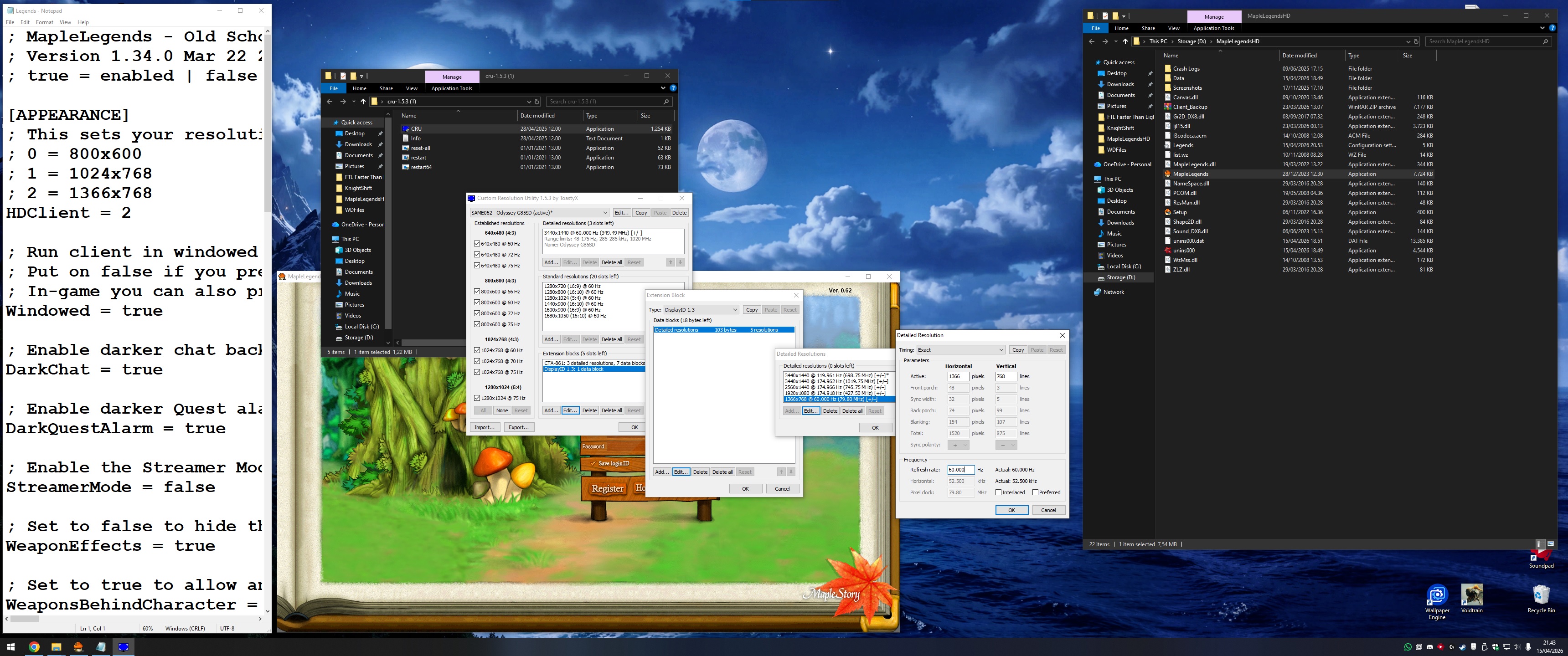Click the Refresh rate input field
Screen dimensions: 1568x656
tap(961, 470)
